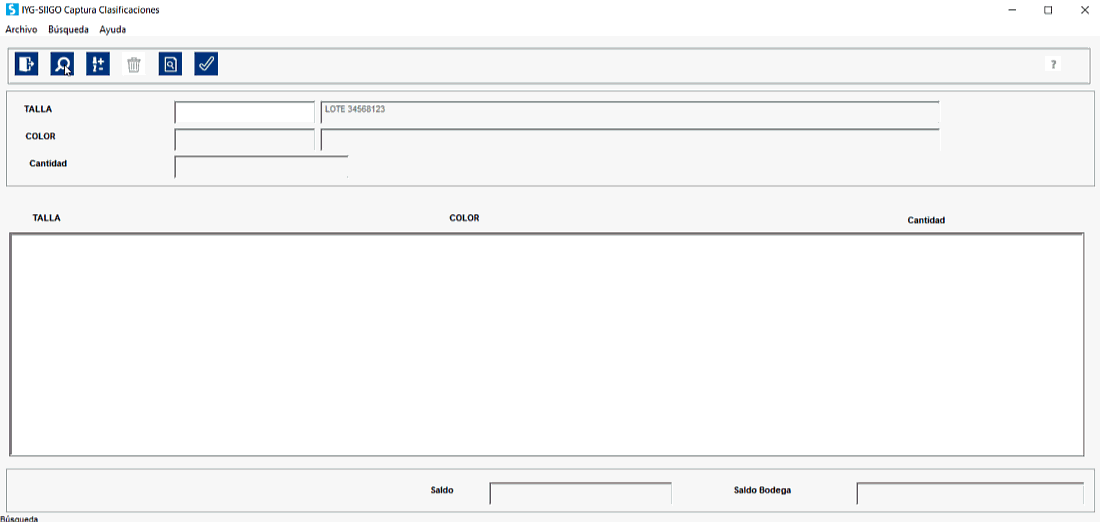Open the Archivo menu
1100x522 pixels.
click(x=21, y=30)
